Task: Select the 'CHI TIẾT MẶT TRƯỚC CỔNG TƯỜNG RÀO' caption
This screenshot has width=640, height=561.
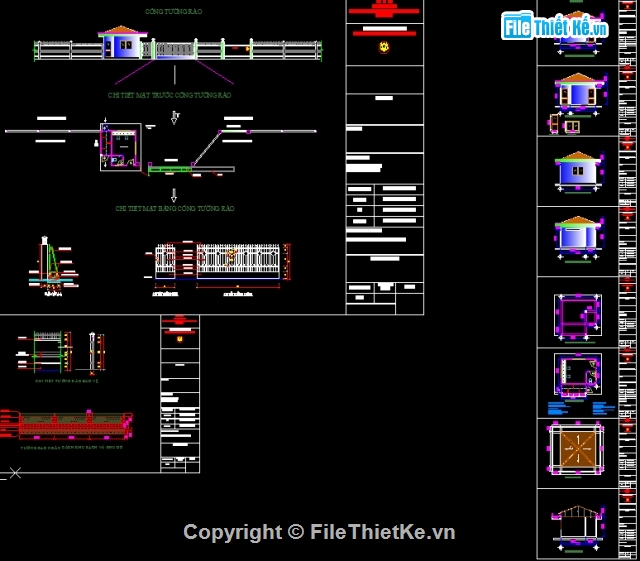Action: click(x=169, y=95)
